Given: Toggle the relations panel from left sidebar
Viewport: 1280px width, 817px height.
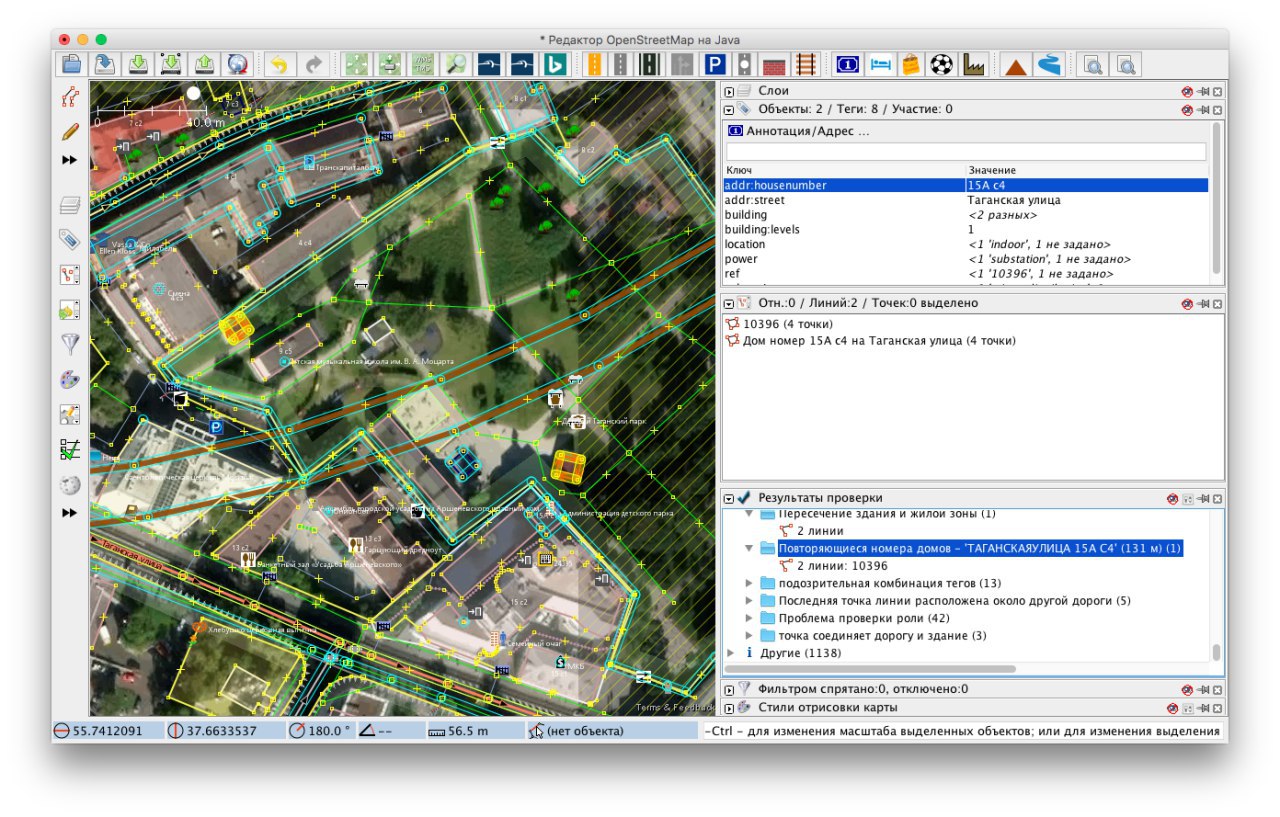Looking at the screenshot, I should (69, 274).
